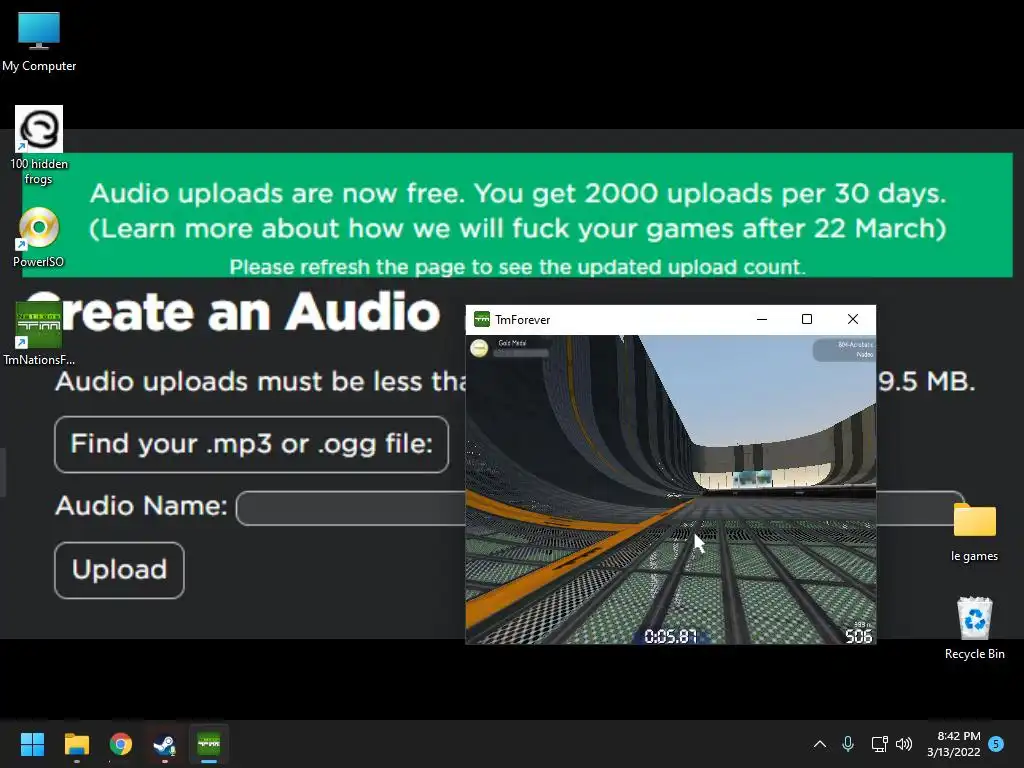The height and width of the screenshot is (768, 1024).
Task: Click the Learn more banner line
Action: pyautogui.click(x=517, y=229)
